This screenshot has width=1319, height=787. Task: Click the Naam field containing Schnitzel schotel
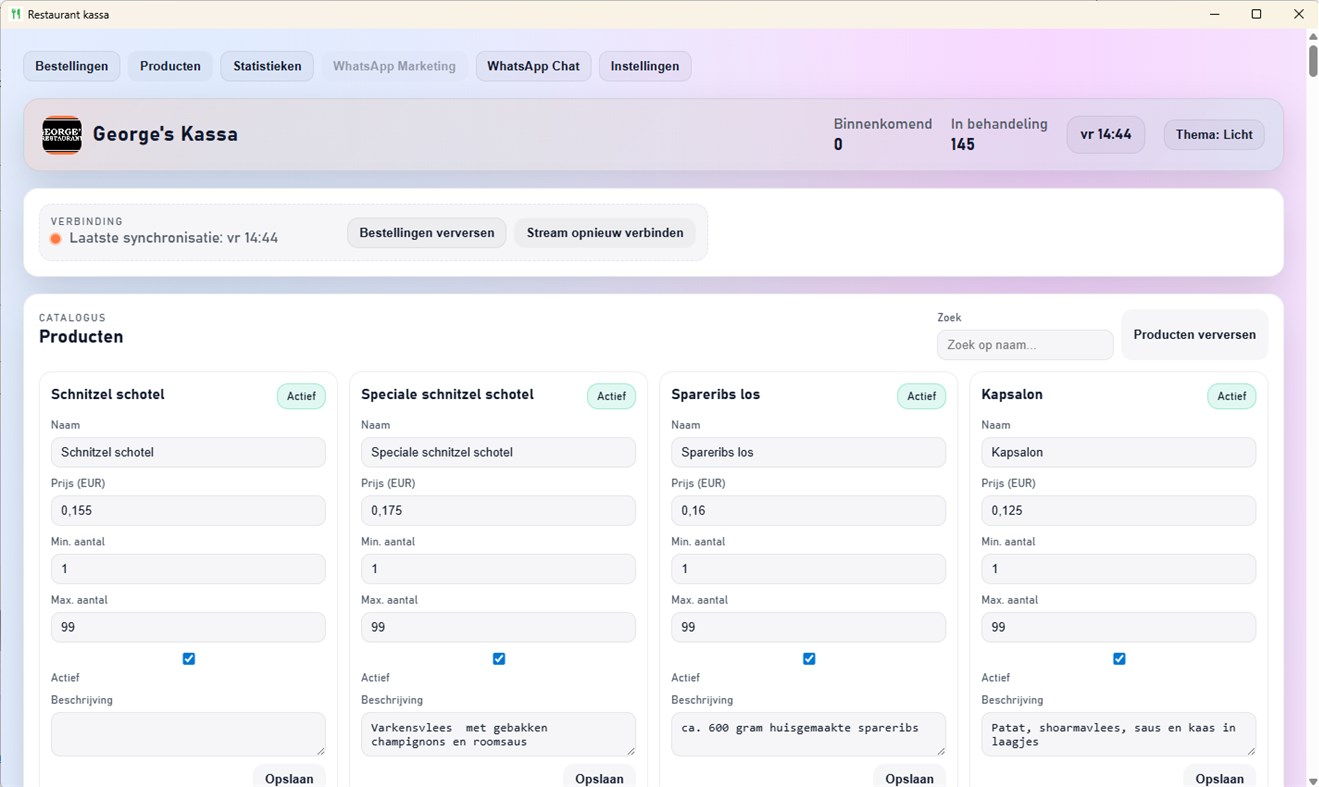coord(188,452)
